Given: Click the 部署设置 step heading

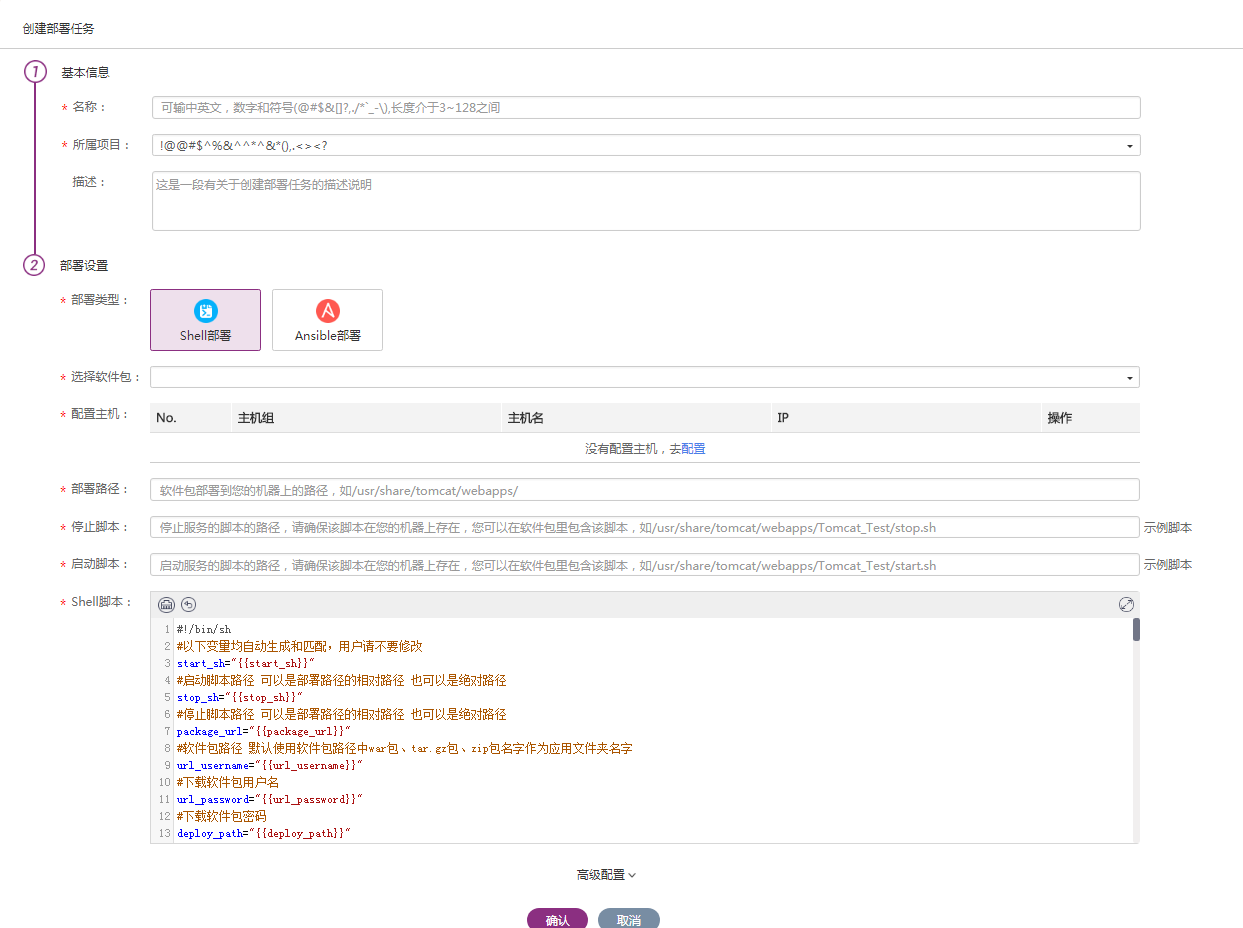Looking at the screenshot, I should click(x=84, y=266).
